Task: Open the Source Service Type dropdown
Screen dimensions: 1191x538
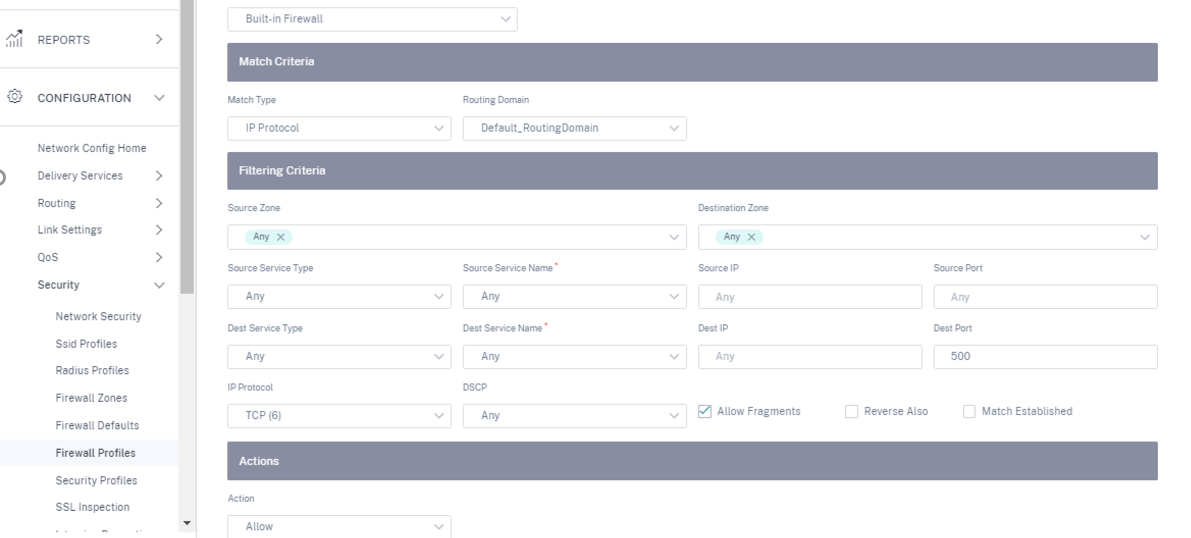Action: click(x=339, y=296)
